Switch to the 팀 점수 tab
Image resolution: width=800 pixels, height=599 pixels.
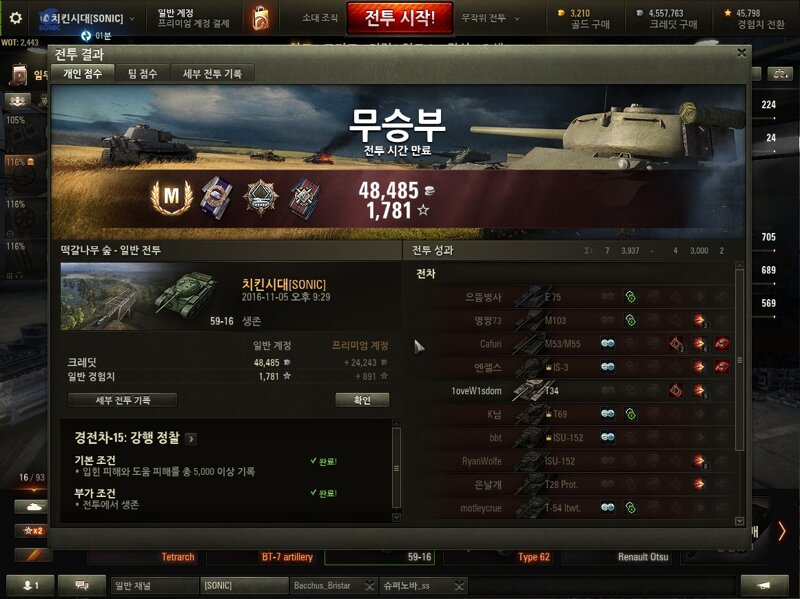142,74
